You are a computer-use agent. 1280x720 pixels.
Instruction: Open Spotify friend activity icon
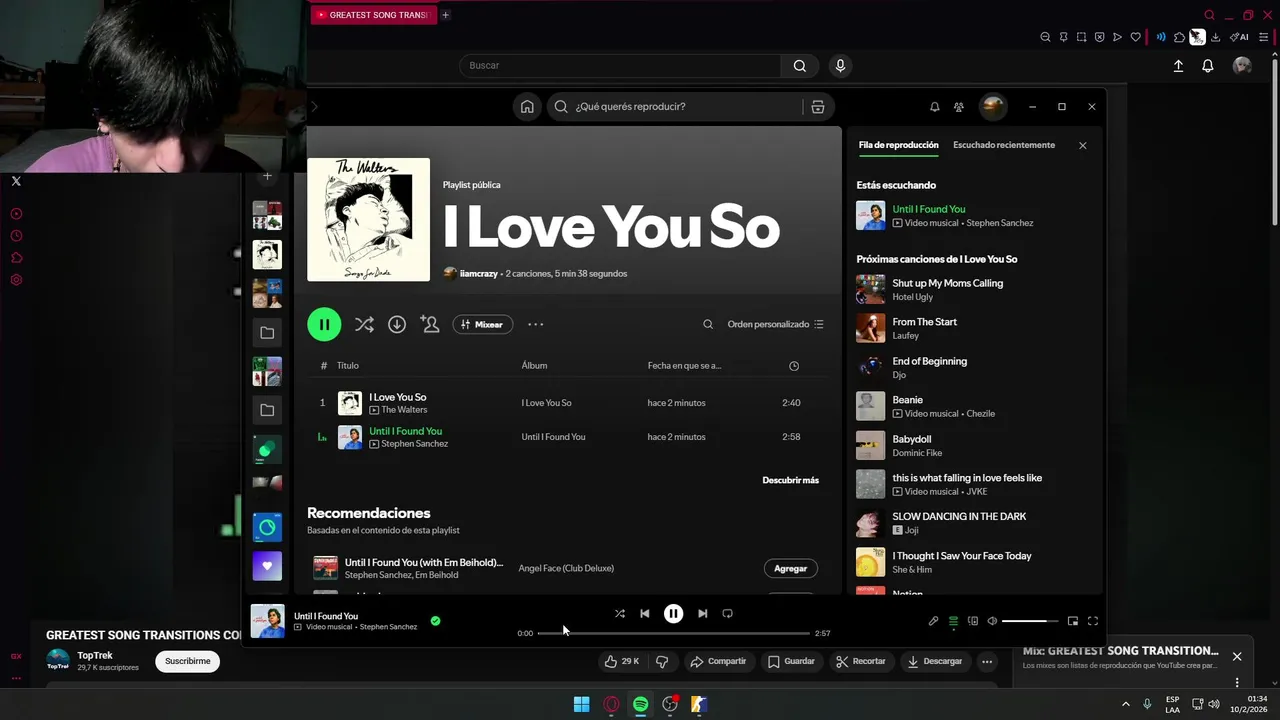pos(959,107)
